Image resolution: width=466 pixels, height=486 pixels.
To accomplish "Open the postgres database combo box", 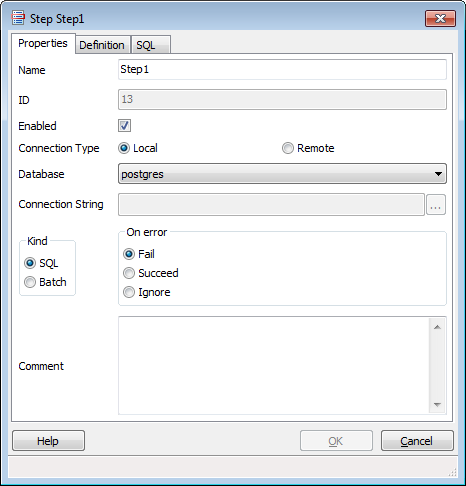I will [x=282, y=174].
